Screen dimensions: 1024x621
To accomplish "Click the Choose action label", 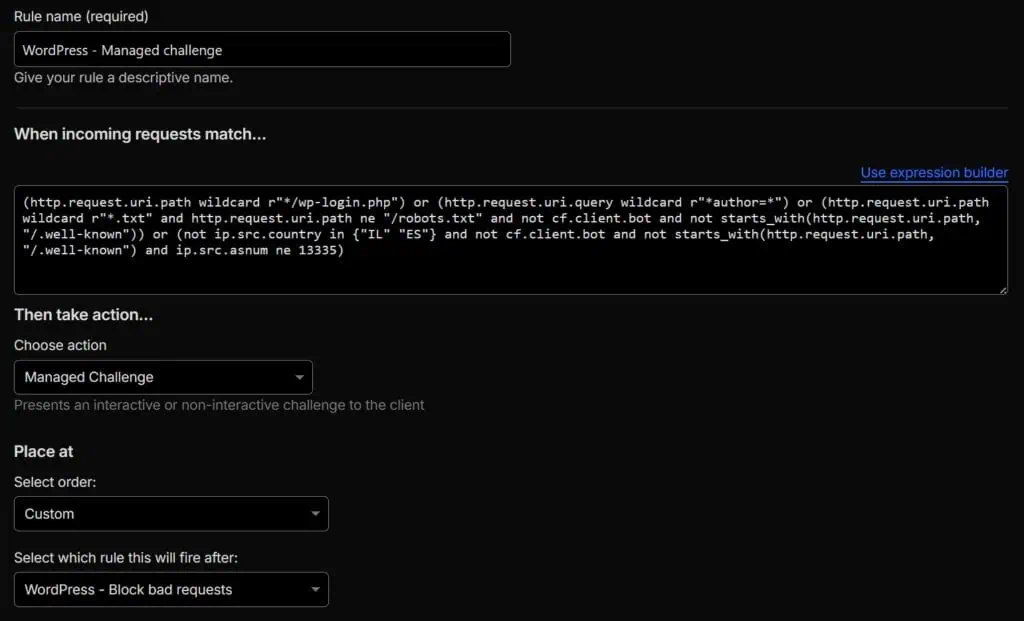I will pos(60,345).
